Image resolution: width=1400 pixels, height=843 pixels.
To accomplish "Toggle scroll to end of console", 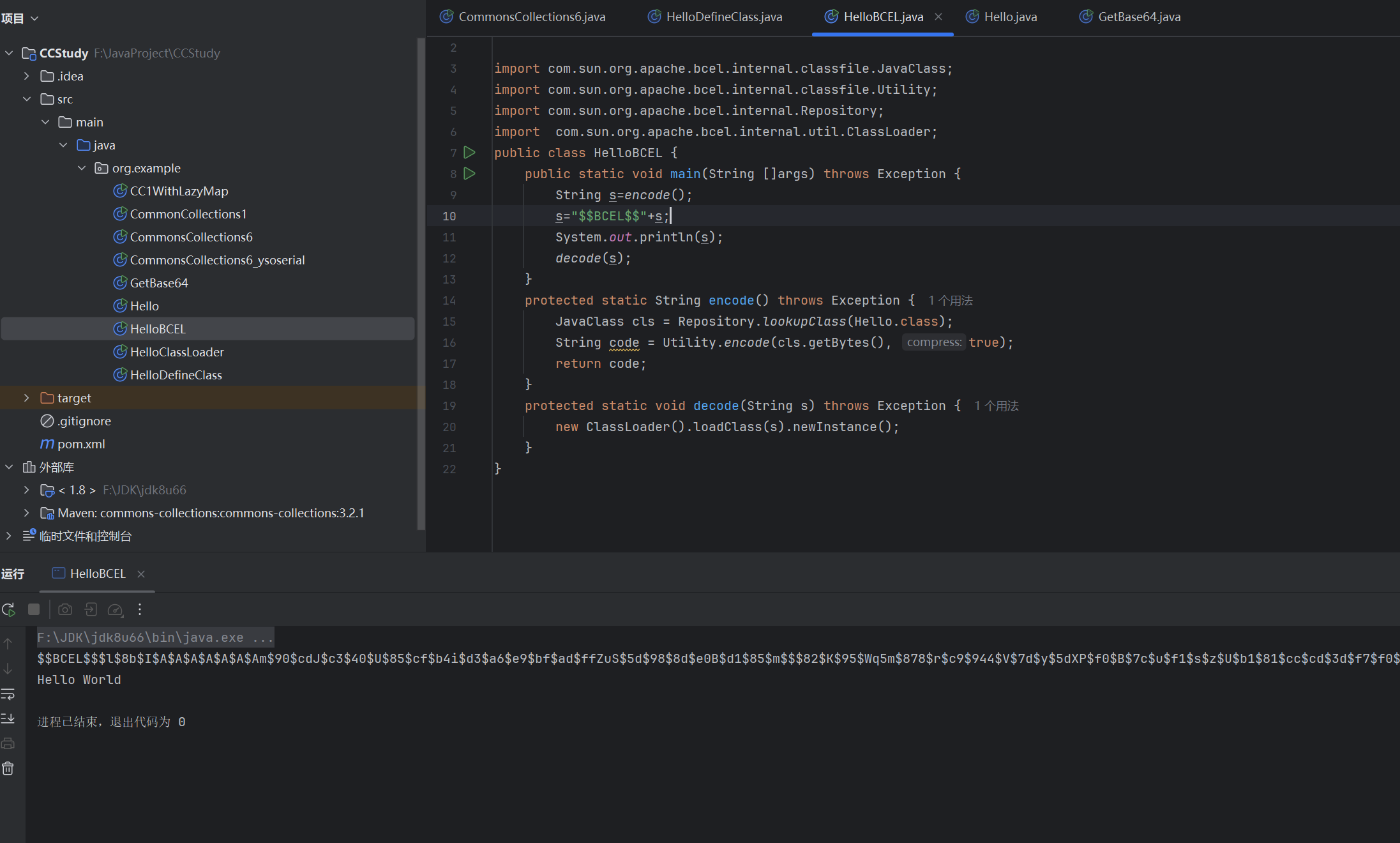I will click(x=8, y=718).
